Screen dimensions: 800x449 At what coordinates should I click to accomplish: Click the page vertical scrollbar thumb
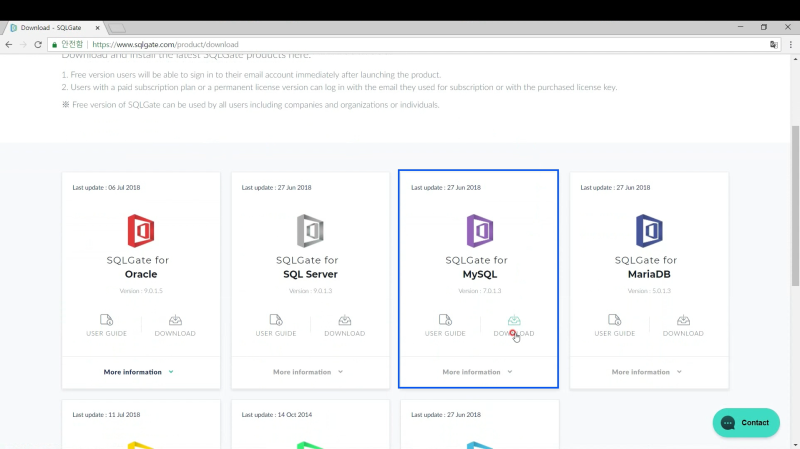point(795,206)
